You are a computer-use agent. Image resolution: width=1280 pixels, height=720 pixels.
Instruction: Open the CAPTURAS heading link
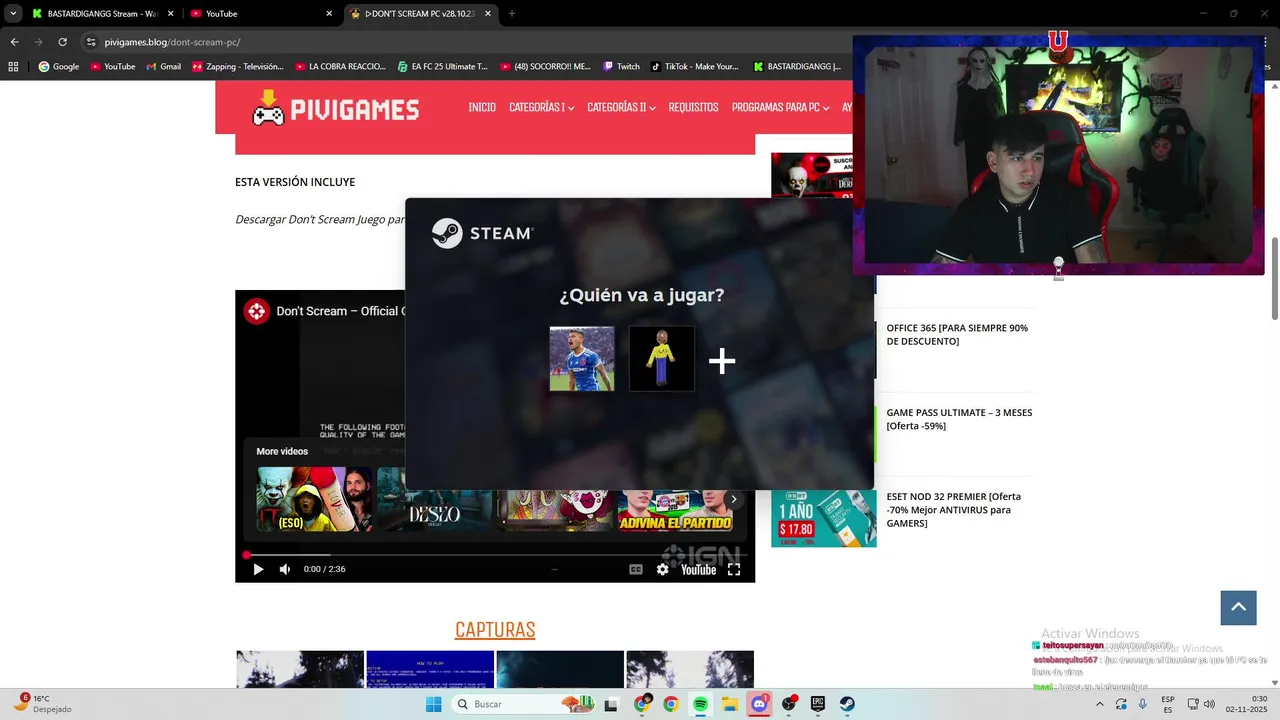(x=495, y=629)
